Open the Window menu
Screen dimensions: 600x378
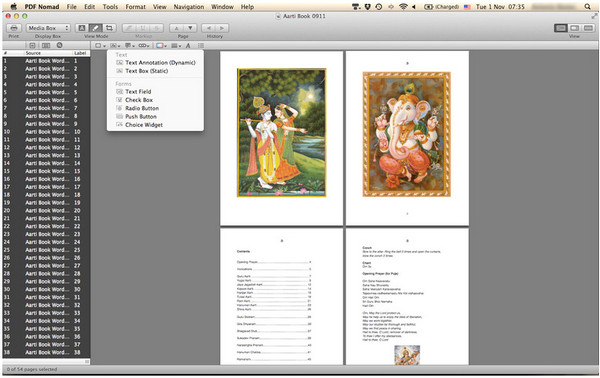tap(222, 7)
